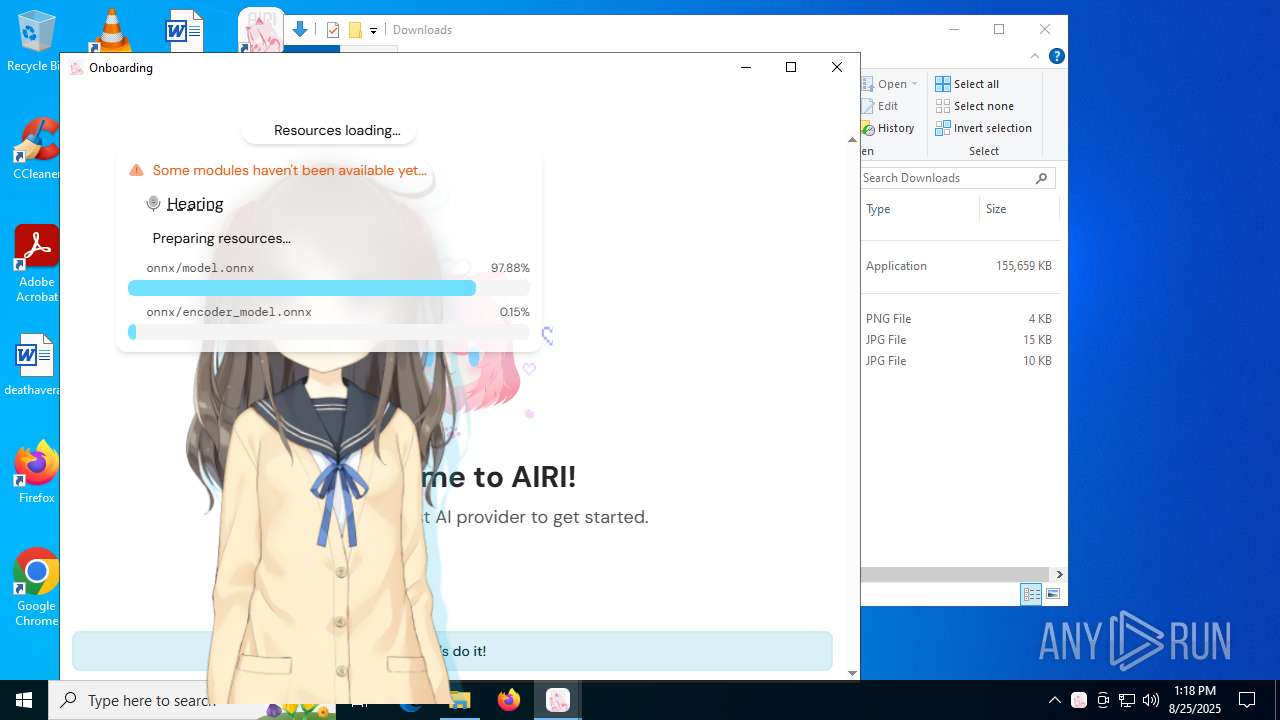Select the JPG File row of 10 KB

coord(960,361)
